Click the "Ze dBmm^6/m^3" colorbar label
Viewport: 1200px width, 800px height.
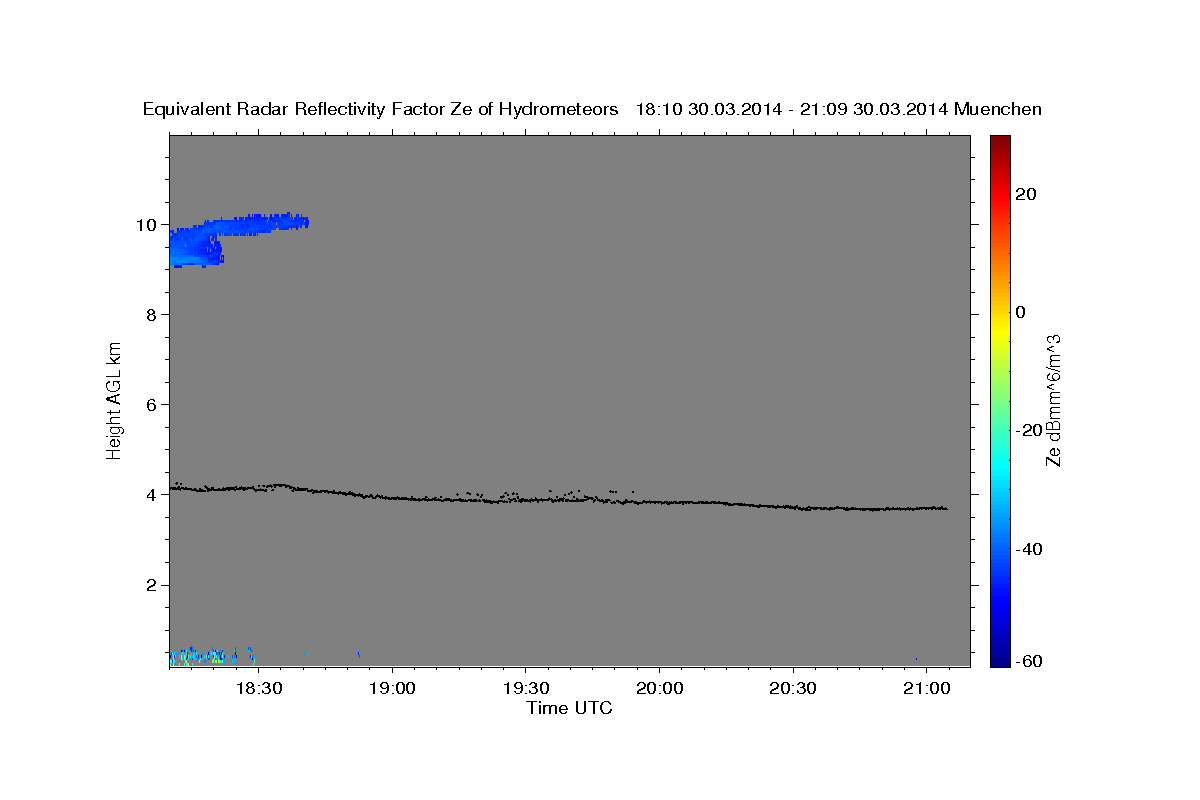pyautogui.click(x=1053, y=400)
